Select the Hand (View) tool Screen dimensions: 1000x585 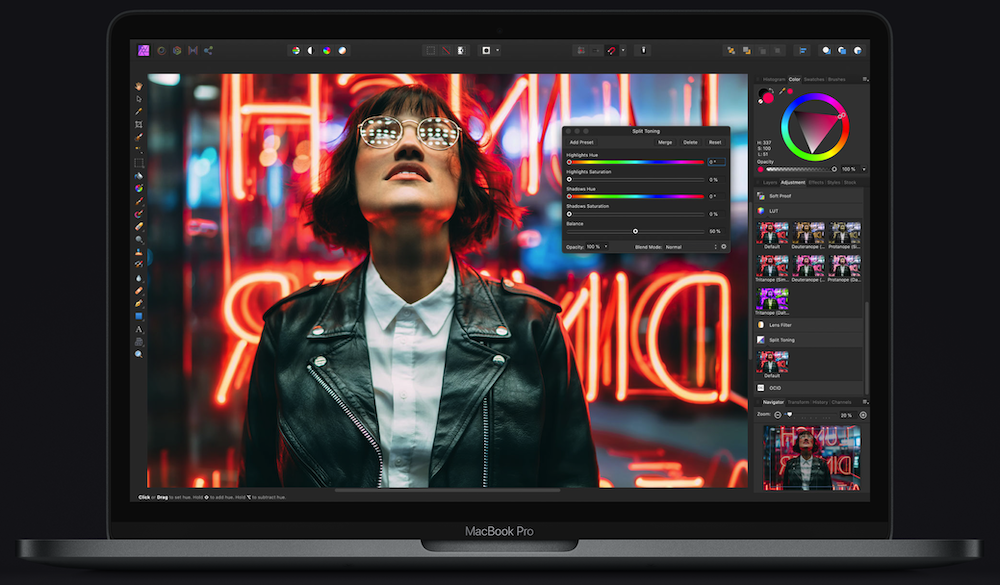tap(139, 86)
